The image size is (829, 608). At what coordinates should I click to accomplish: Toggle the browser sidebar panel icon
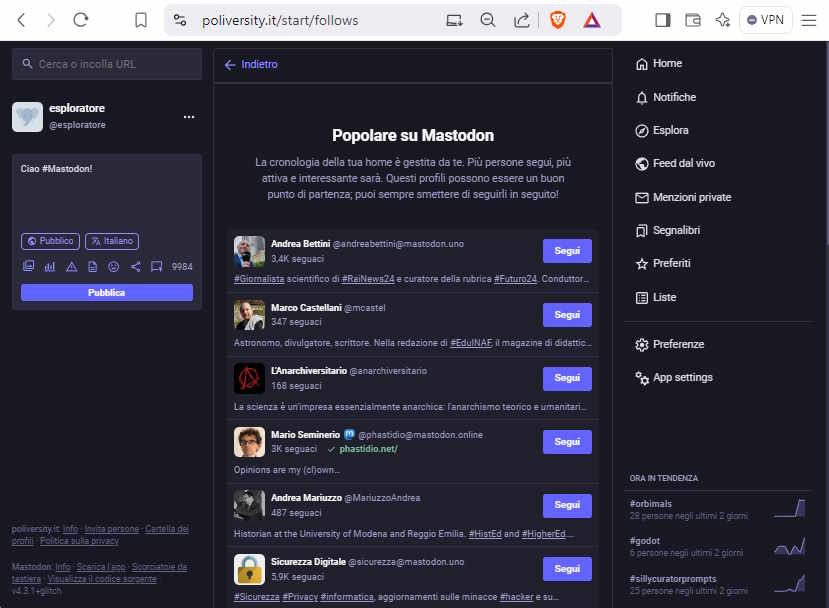coord(662,20)
